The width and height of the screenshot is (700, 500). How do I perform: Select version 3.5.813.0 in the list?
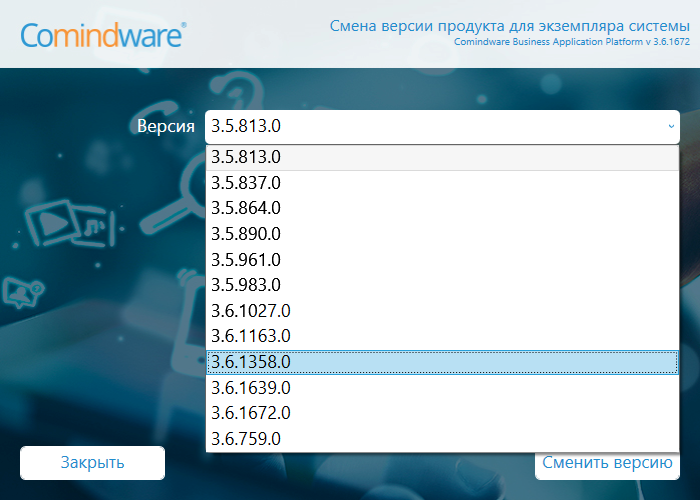(442, 158)
